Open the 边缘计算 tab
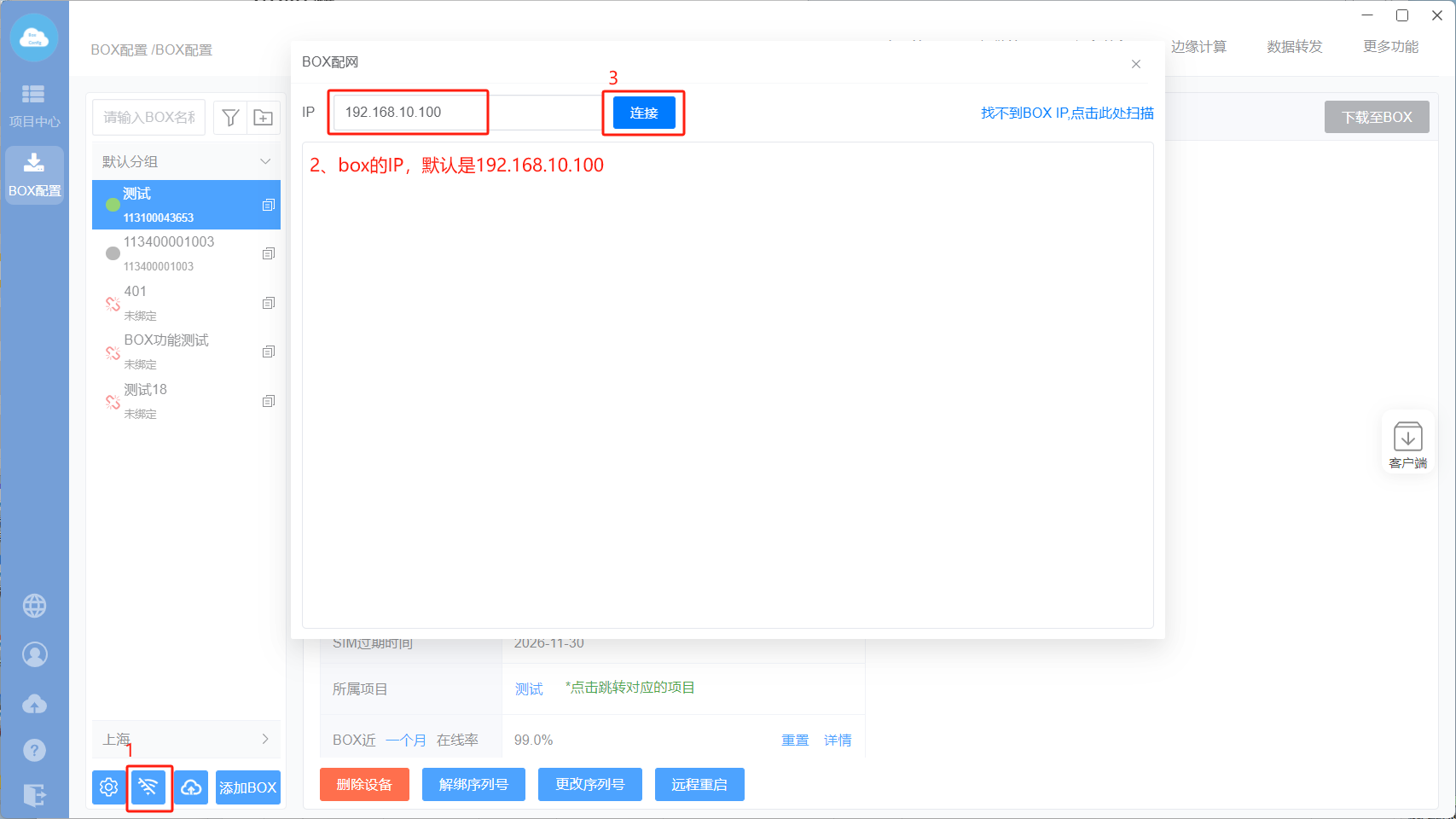Screen dimensions: 1456x819 click(1198, 47)
